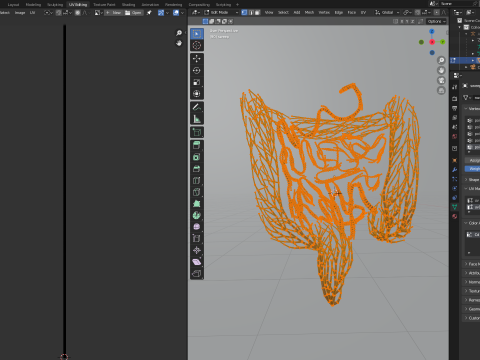
Task: Enable edge select mode
Action: click(x=251, y=13)
